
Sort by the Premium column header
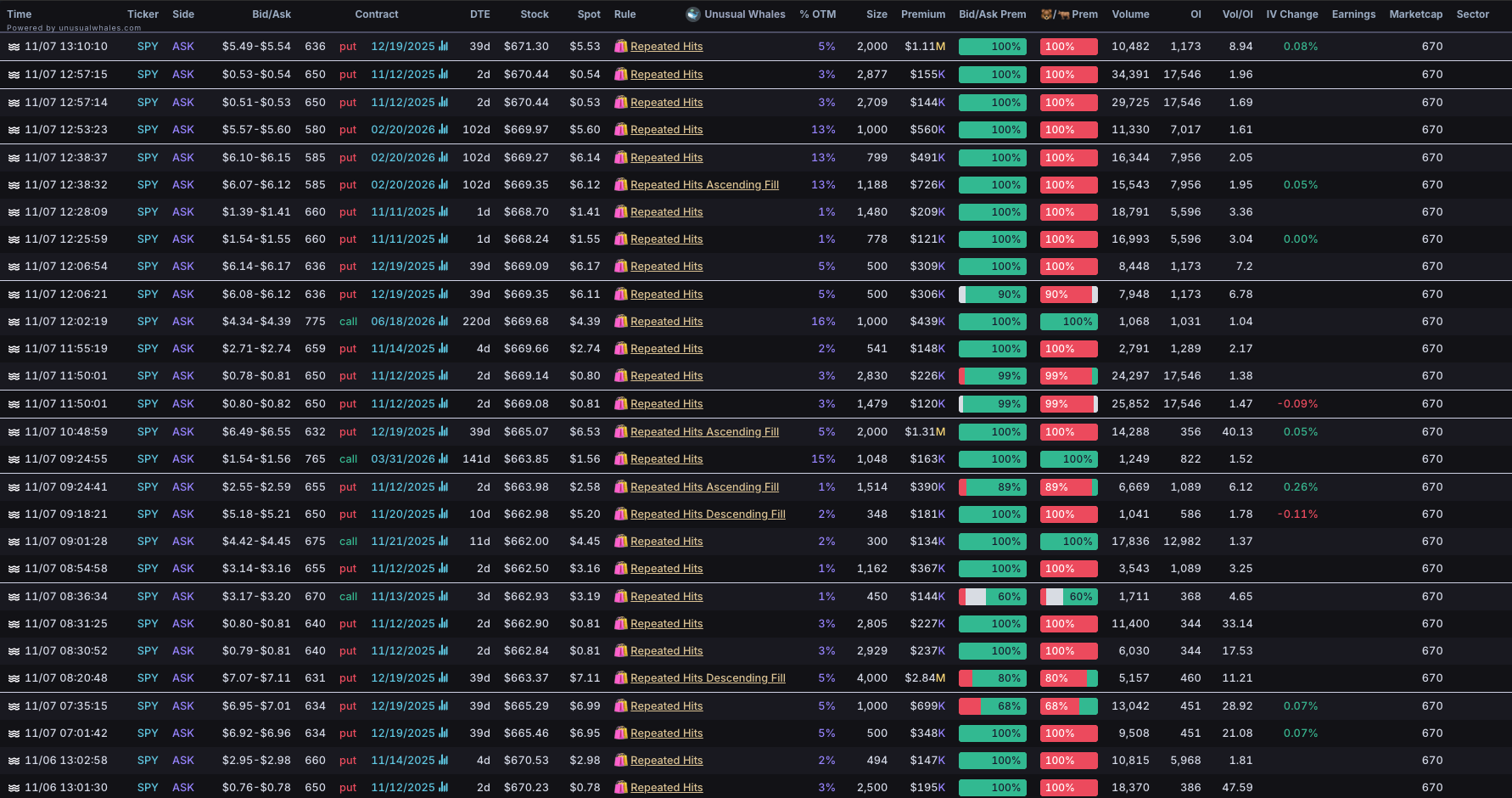tap(923, 14)
